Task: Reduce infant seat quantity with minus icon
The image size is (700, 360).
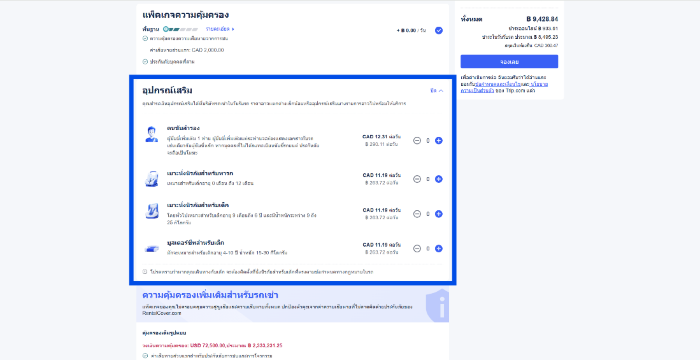Action: coord(417,179)
